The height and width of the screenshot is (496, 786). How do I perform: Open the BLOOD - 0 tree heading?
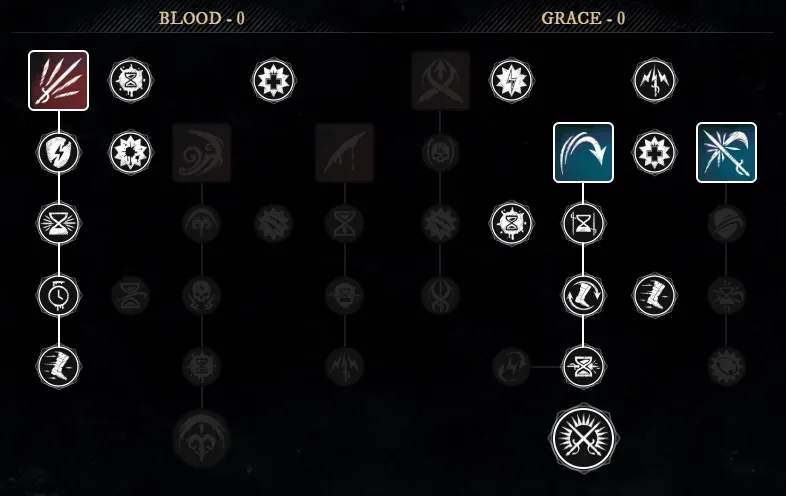click(x=202, y=19)
